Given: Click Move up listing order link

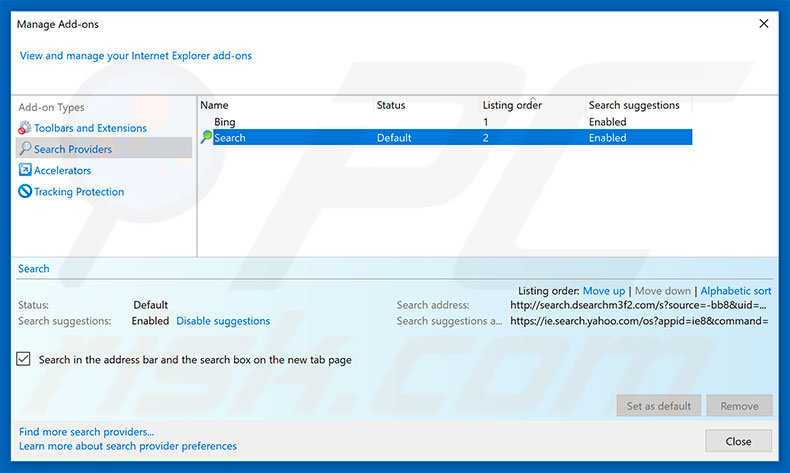Looking at the screenshot, I should pyautogui.click(x=604, y=291).
